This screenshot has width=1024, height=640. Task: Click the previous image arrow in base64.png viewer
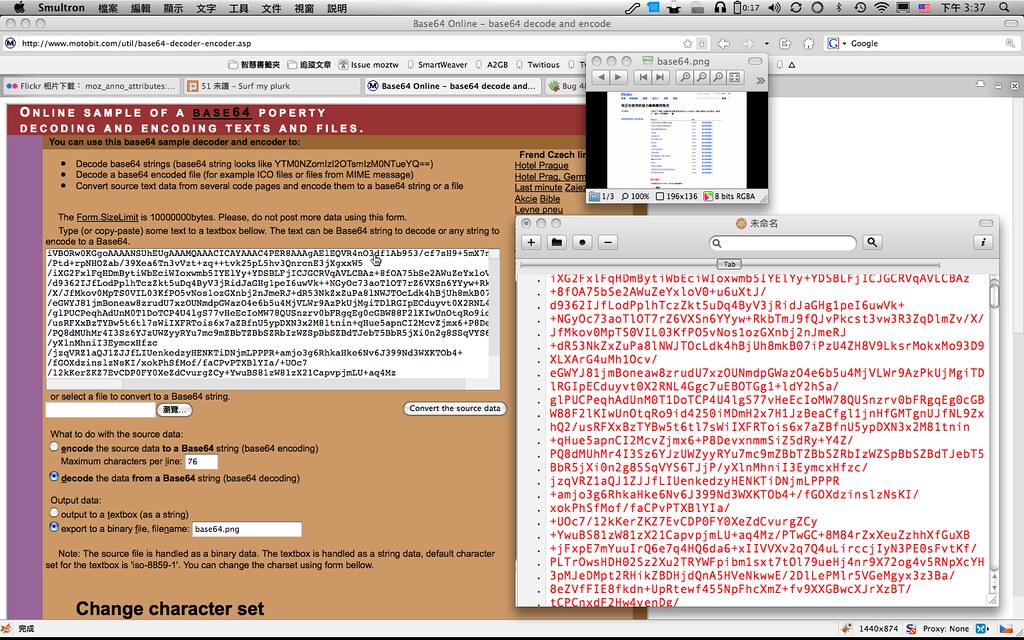coord(600,77)
